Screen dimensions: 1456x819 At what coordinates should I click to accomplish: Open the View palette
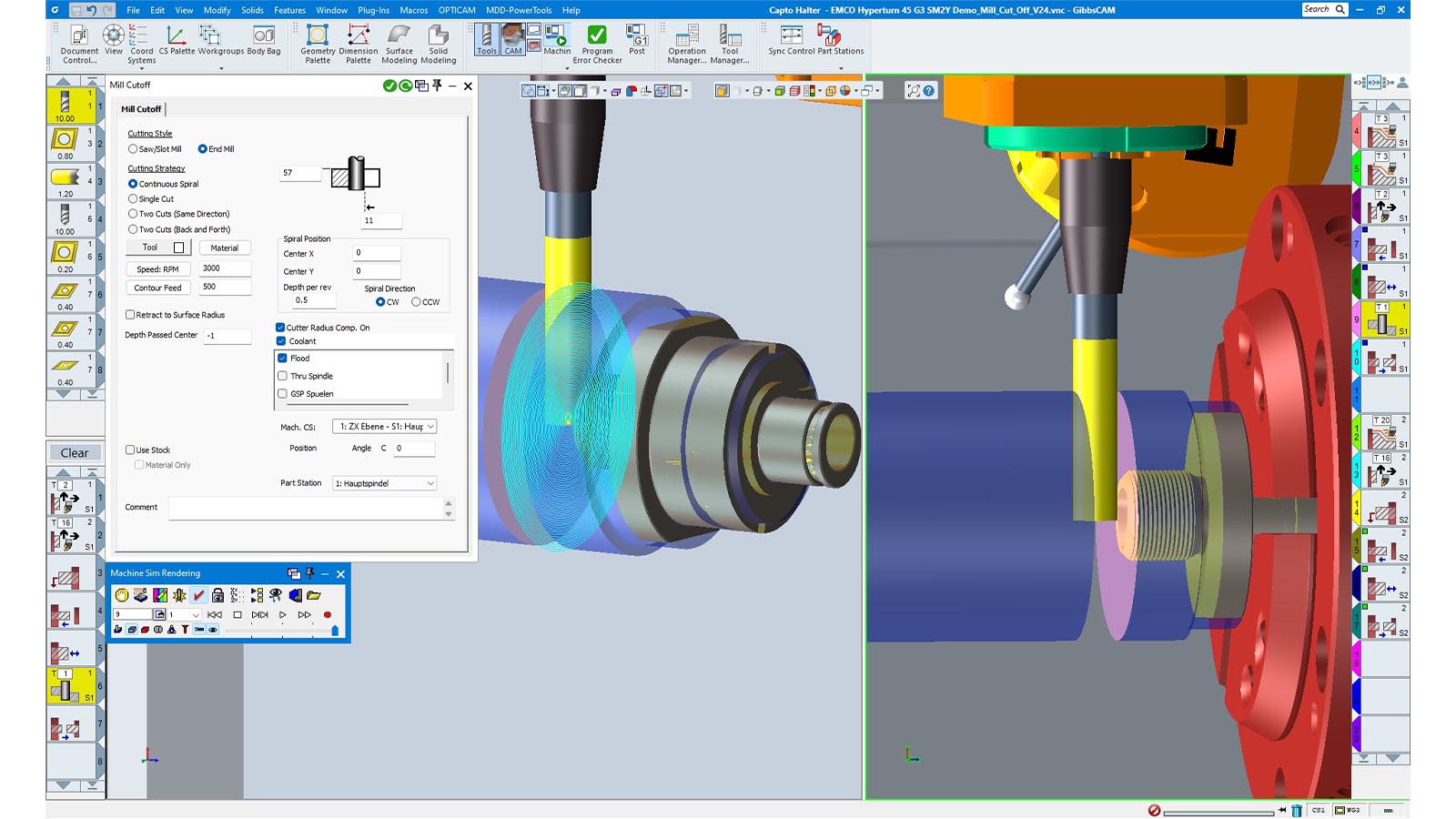point(113,41)
